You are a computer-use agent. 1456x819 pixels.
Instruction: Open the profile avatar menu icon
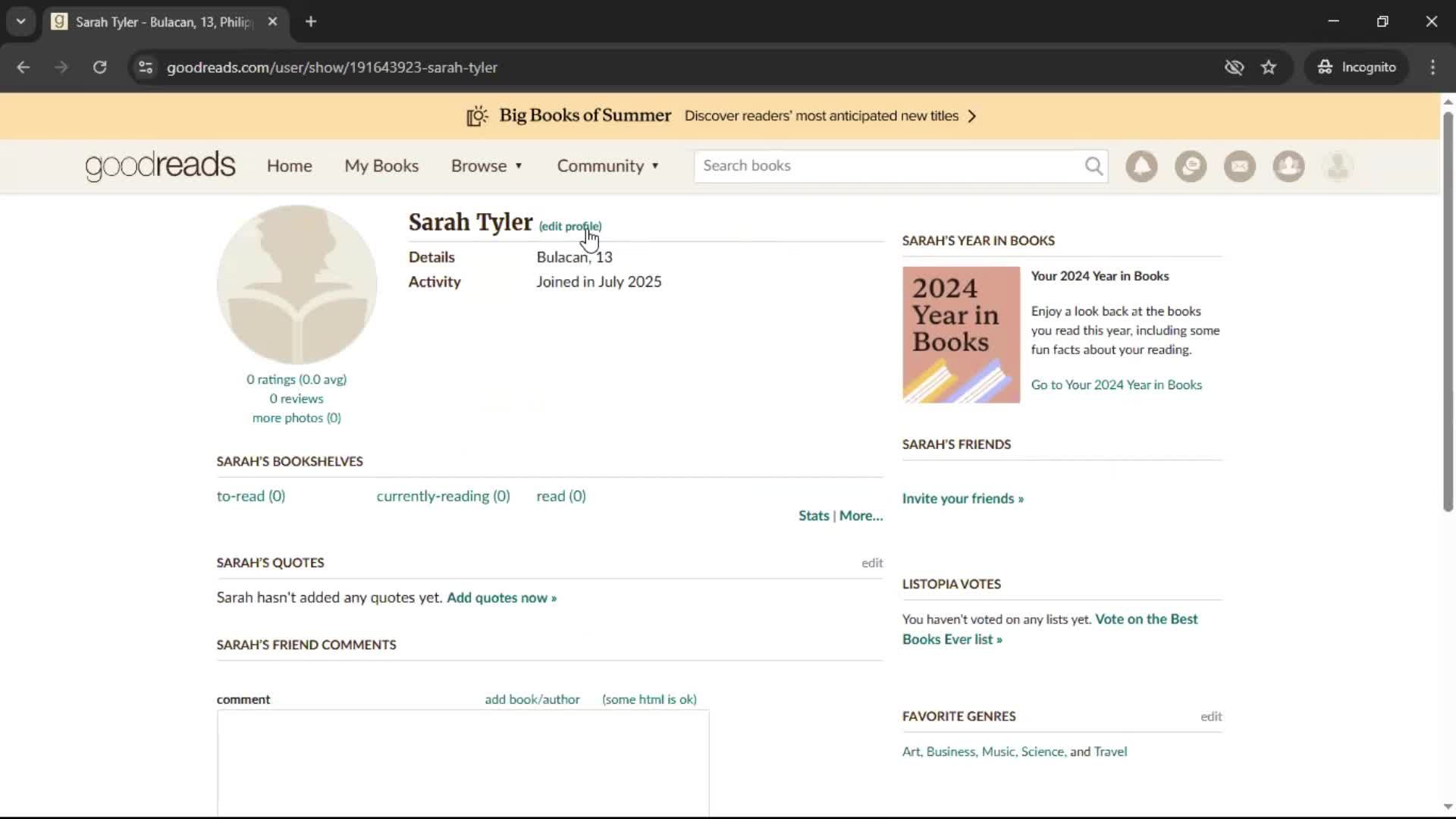point(1338,166)
